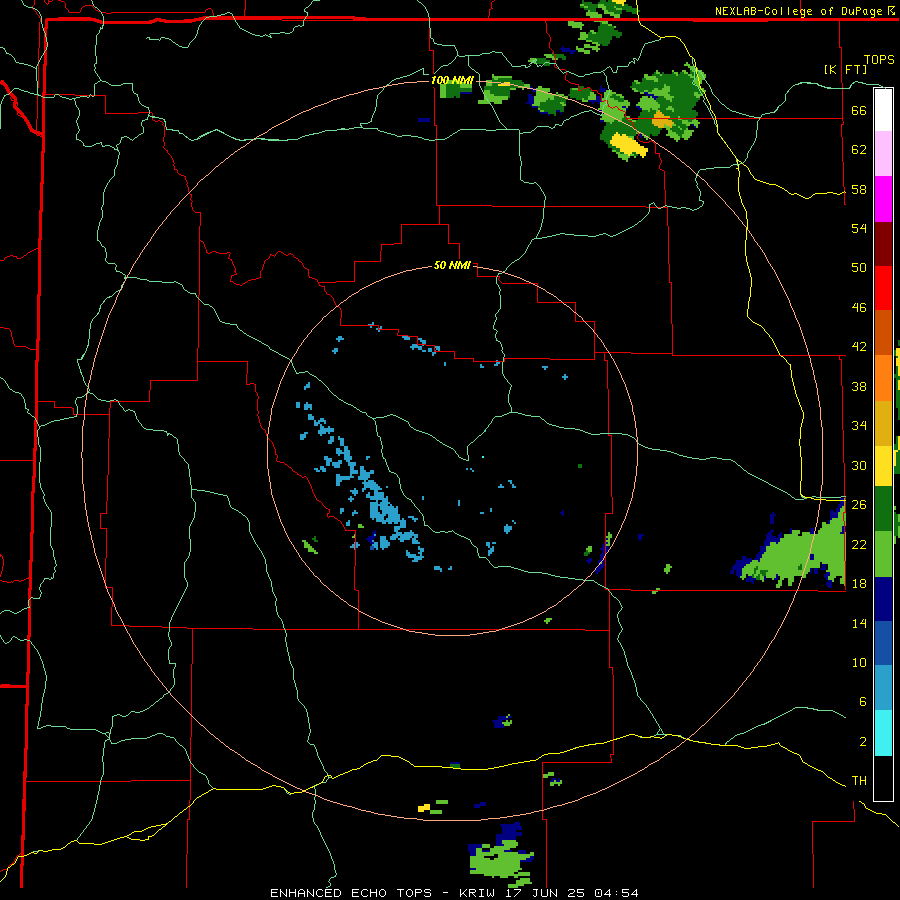Click the '34' legend value
Screen dimensions: 900x900
click(859, 425)
